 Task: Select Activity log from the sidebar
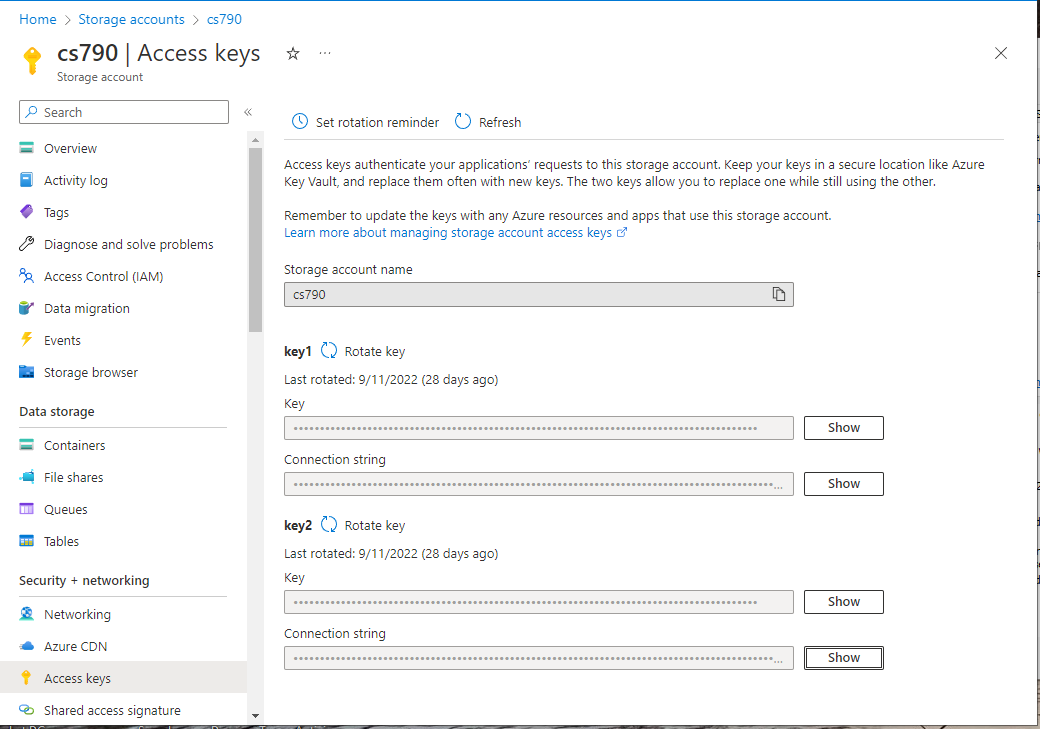(x=75, y=180)
